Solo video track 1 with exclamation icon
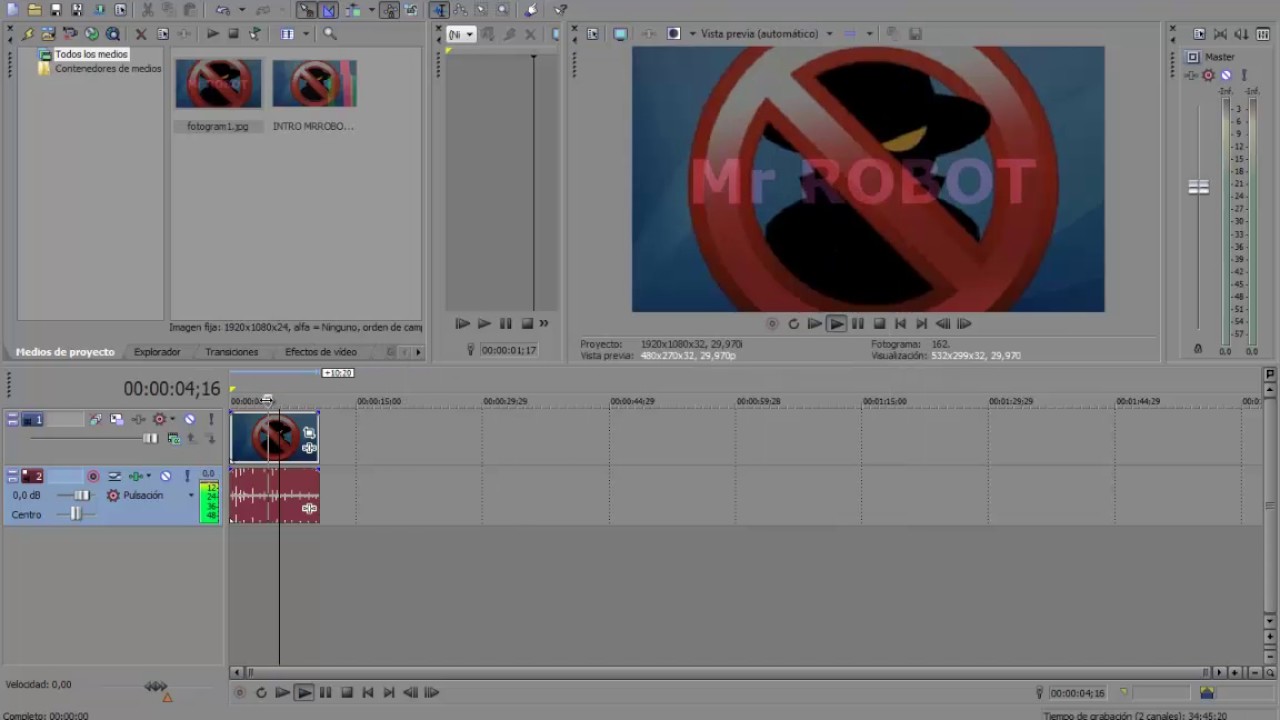1280x720 pixels. (x=211, y=419)
